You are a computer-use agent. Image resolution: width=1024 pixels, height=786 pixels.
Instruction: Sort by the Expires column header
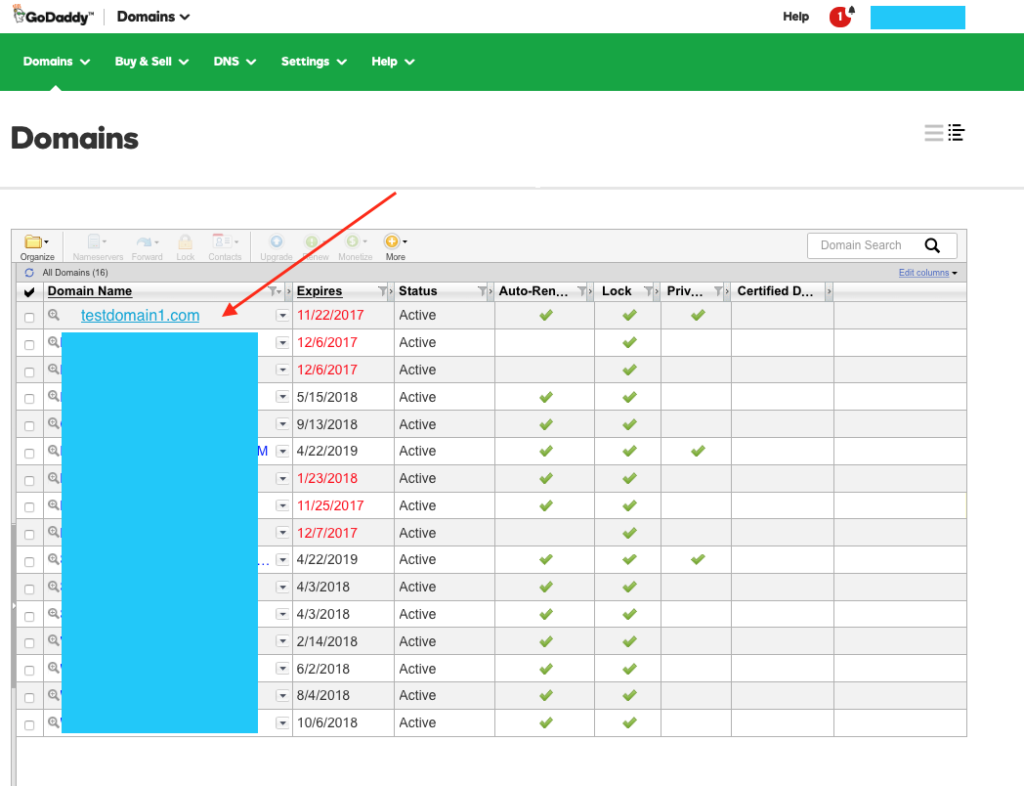tap(319, 291)
